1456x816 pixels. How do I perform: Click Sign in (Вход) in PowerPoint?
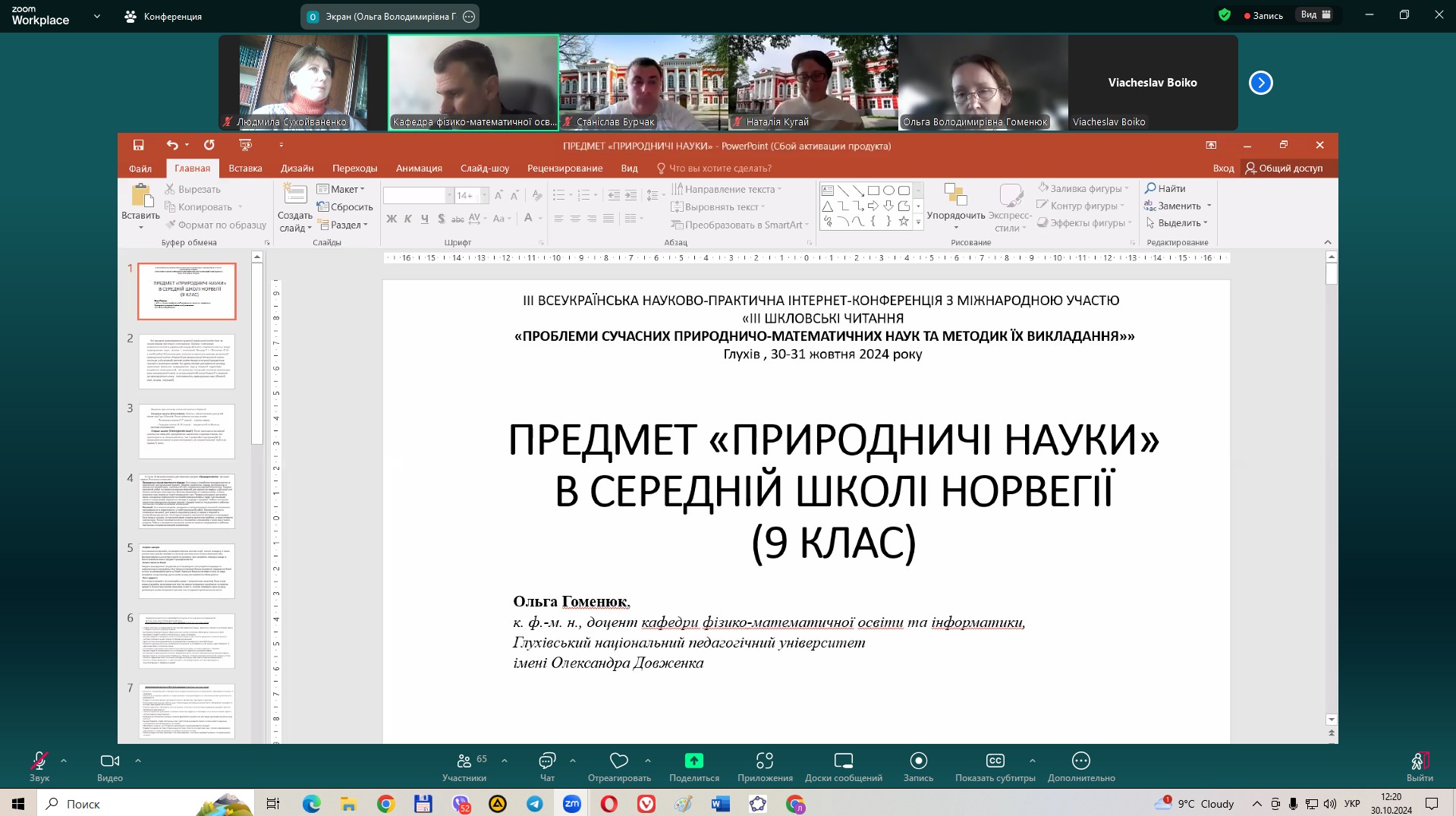pyautogui.click(x=1223, y=169)
